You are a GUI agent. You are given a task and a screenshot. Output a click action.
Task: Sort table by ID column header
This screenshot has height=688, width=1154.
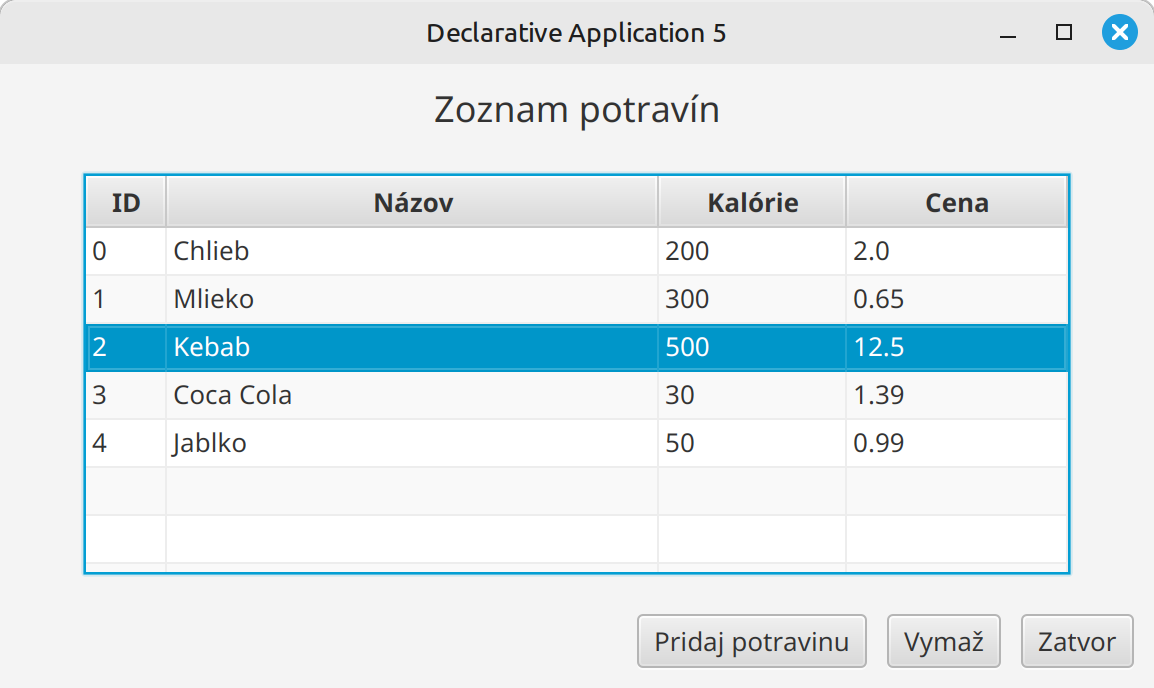125,203
